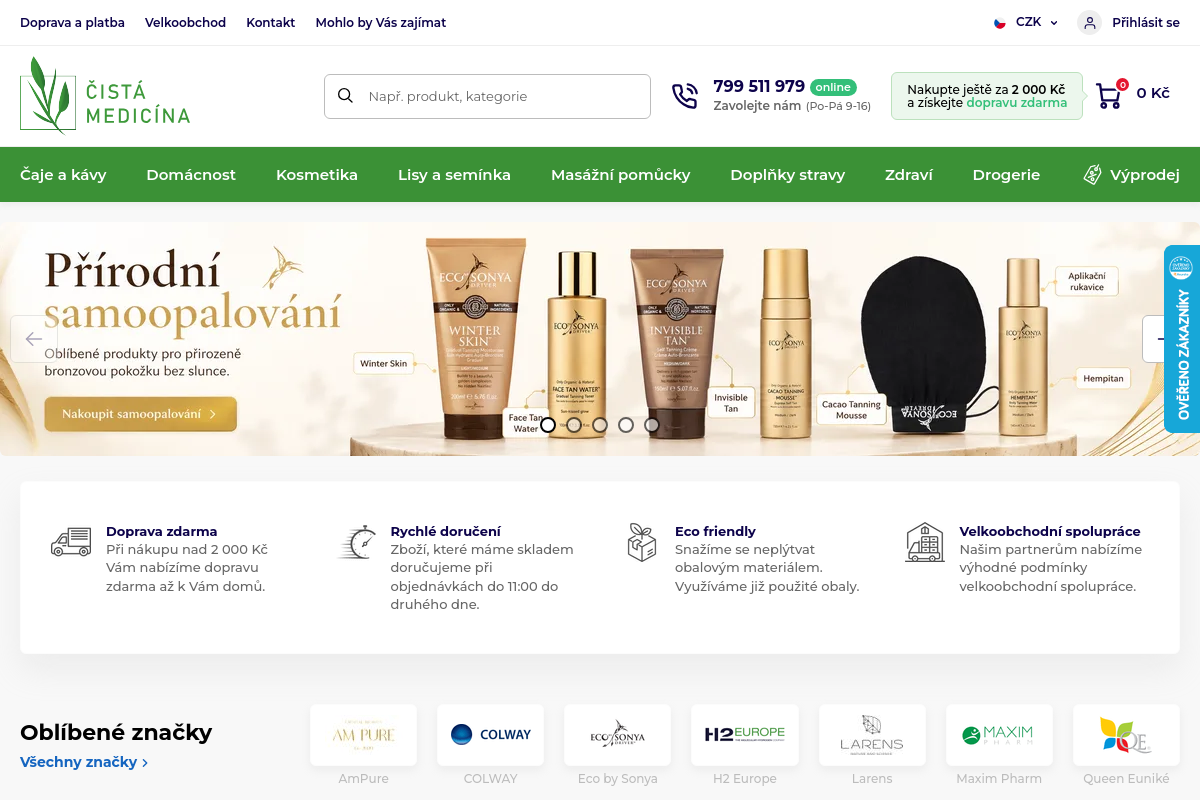Click the Hempitan product label
The width and height of the screenshot is (1200, 800).
[x=1103, y=379]
